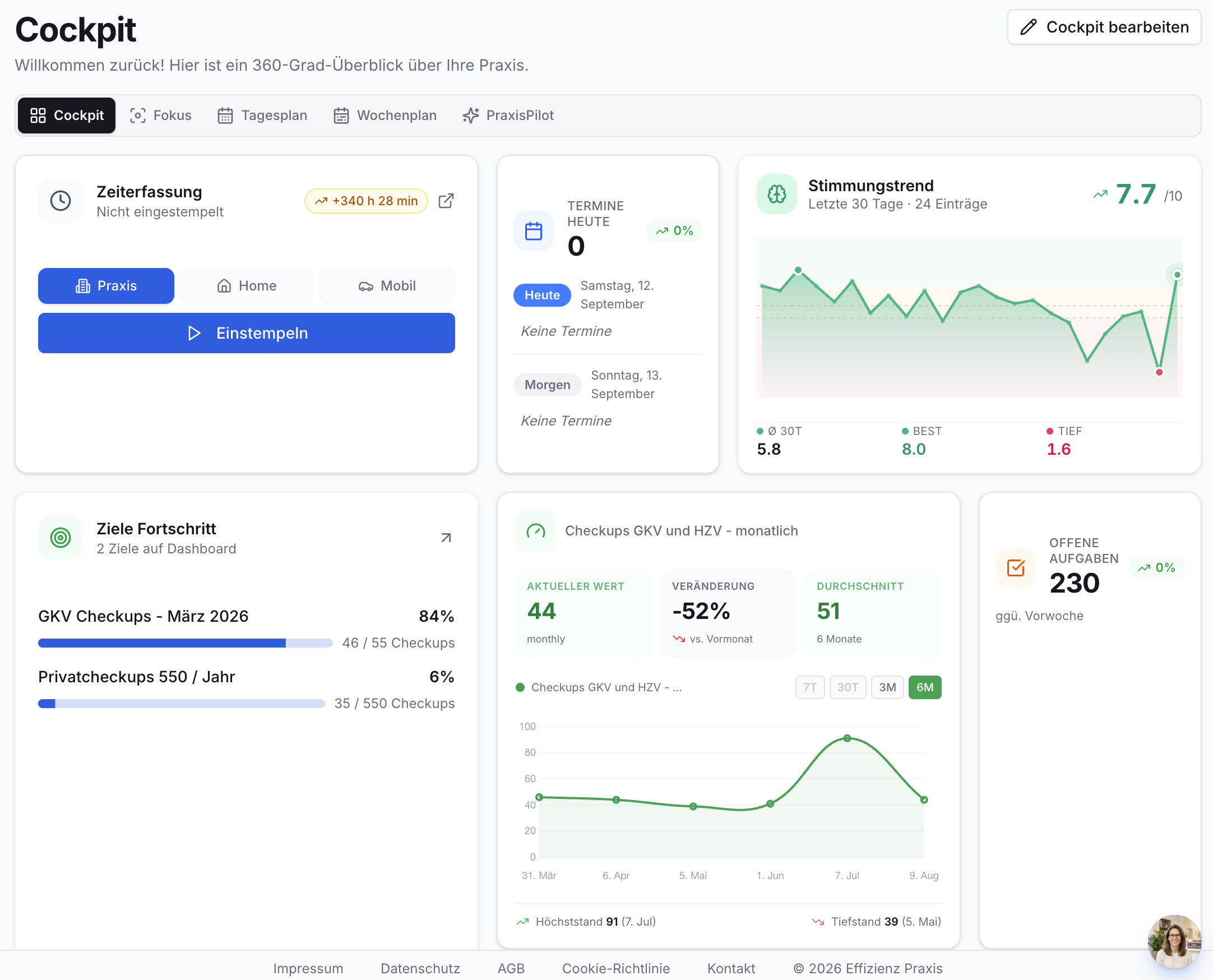This screenshot has height=980, width=1213.
Task: Open the Impressum footer link
Action: pos(308,968)
